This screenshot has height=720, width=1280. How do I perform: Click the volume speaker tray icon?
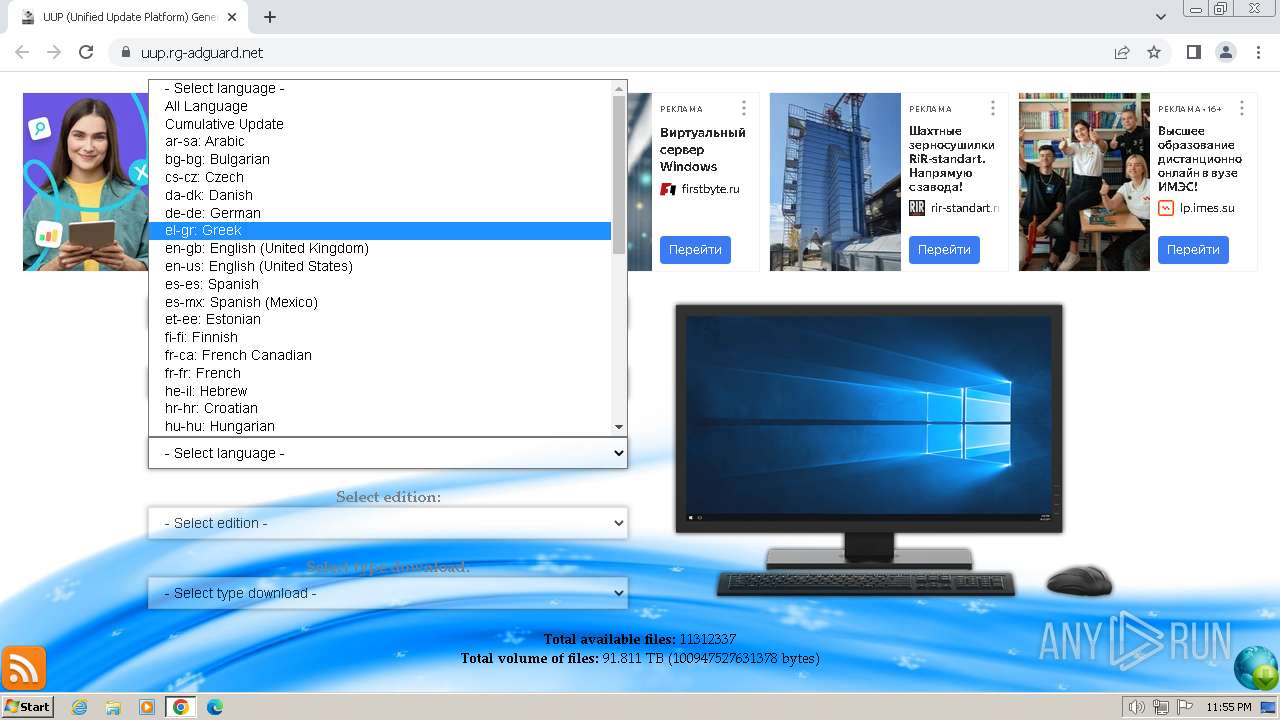click(1136, 707)
